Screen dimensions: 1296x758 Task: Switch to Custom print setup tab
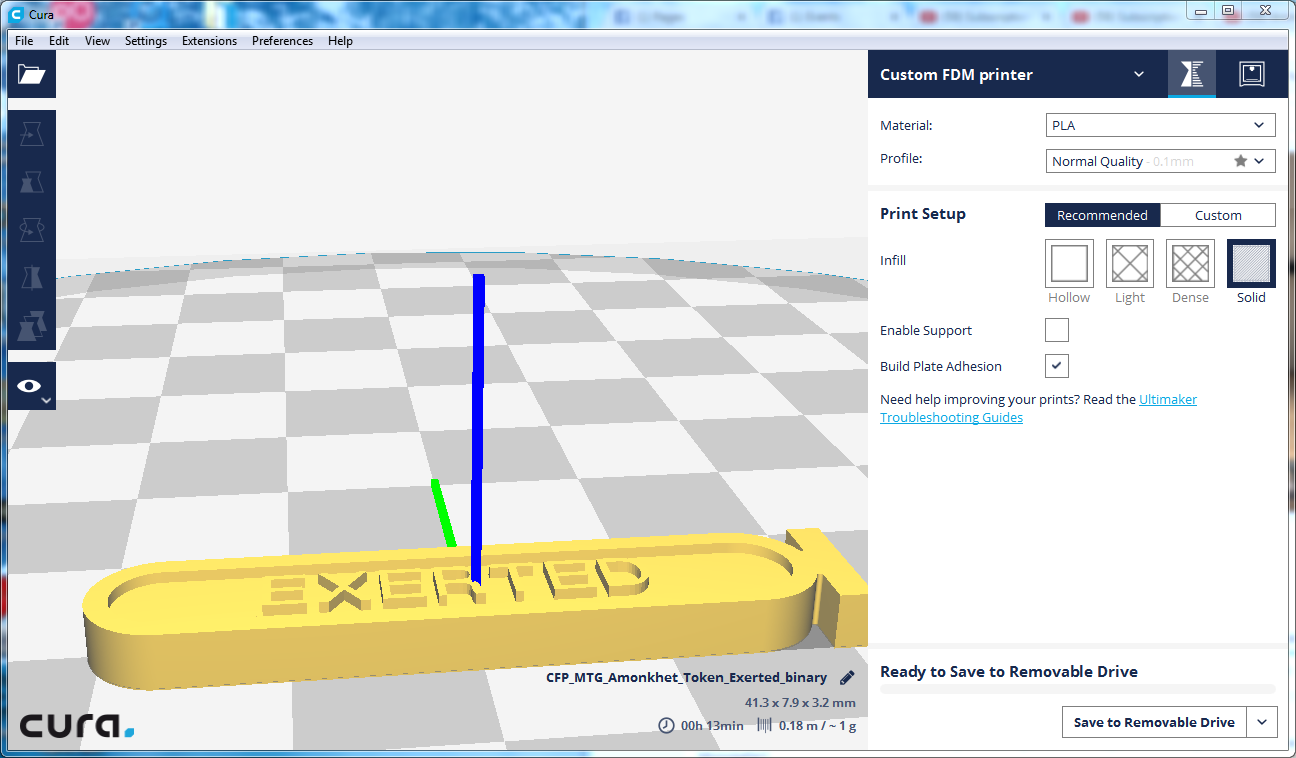[x=1218, y=215]
